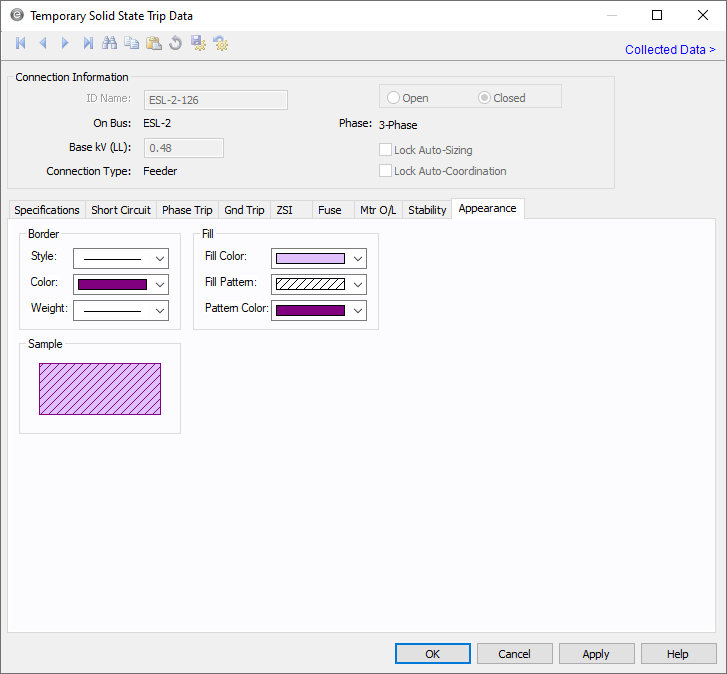Viewport: 727px width, 674px height.
Task: Jump to the last record arrow
Action: [x=88, y=43]
